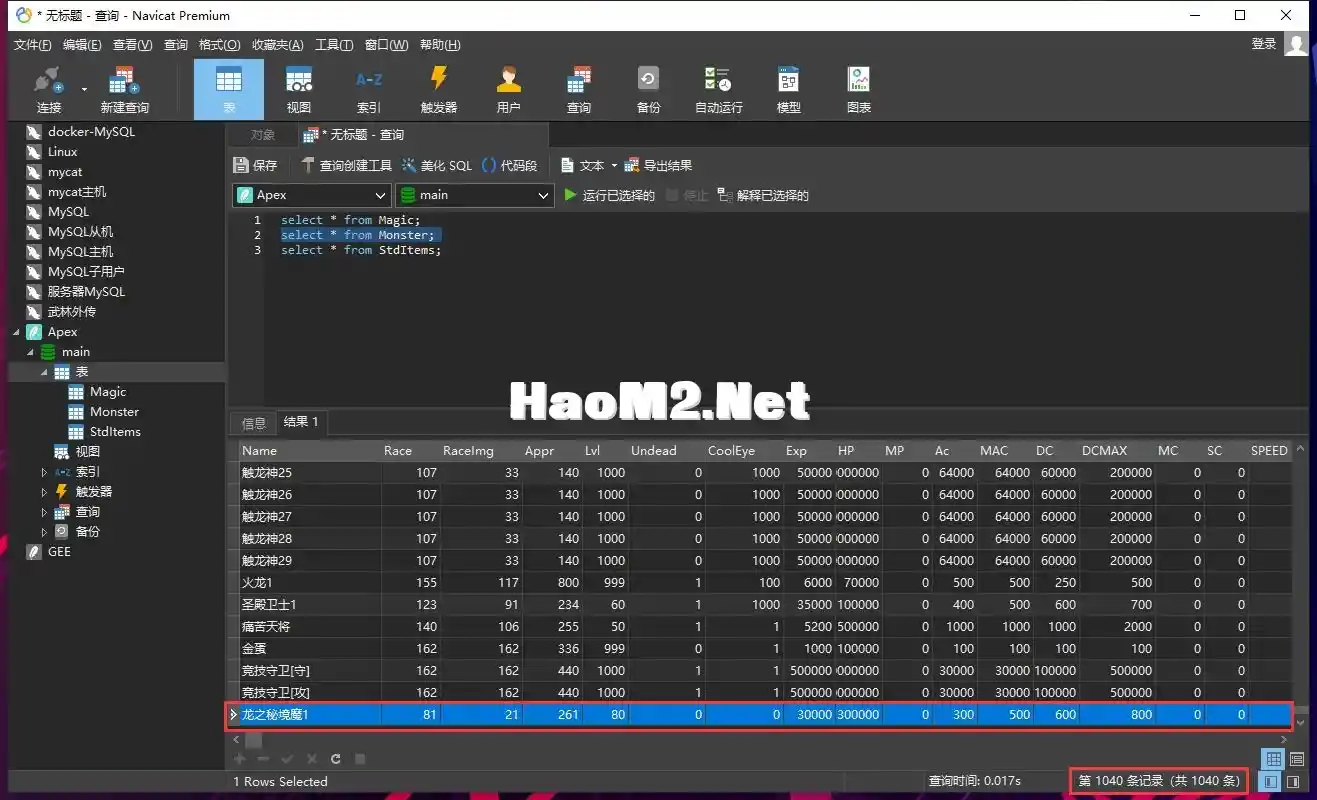This screenshot has height=800, width=1317.
Task: Switch to the 信息 tab
Action: [x=254, y=422]
